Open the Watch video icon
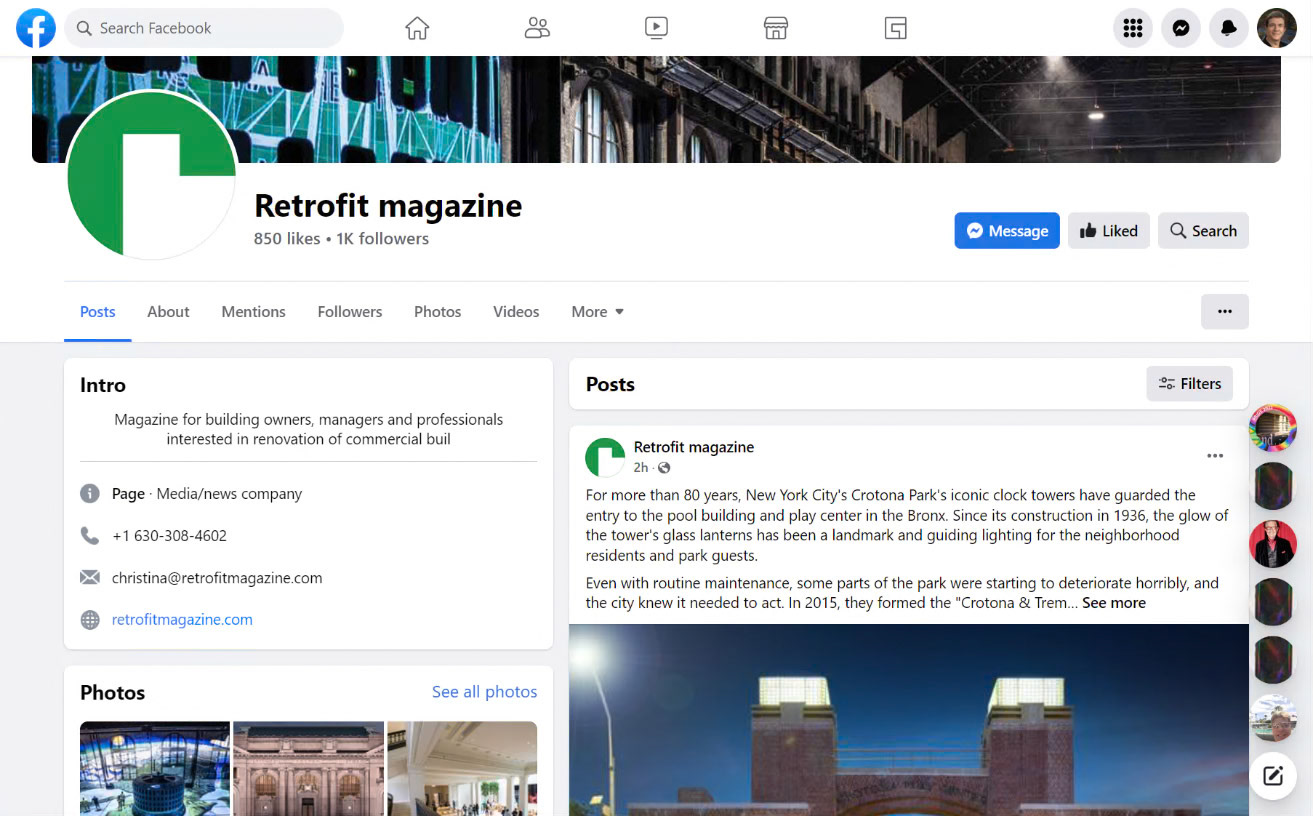This screenshot has height=816, width=1313. click(656, 28)
